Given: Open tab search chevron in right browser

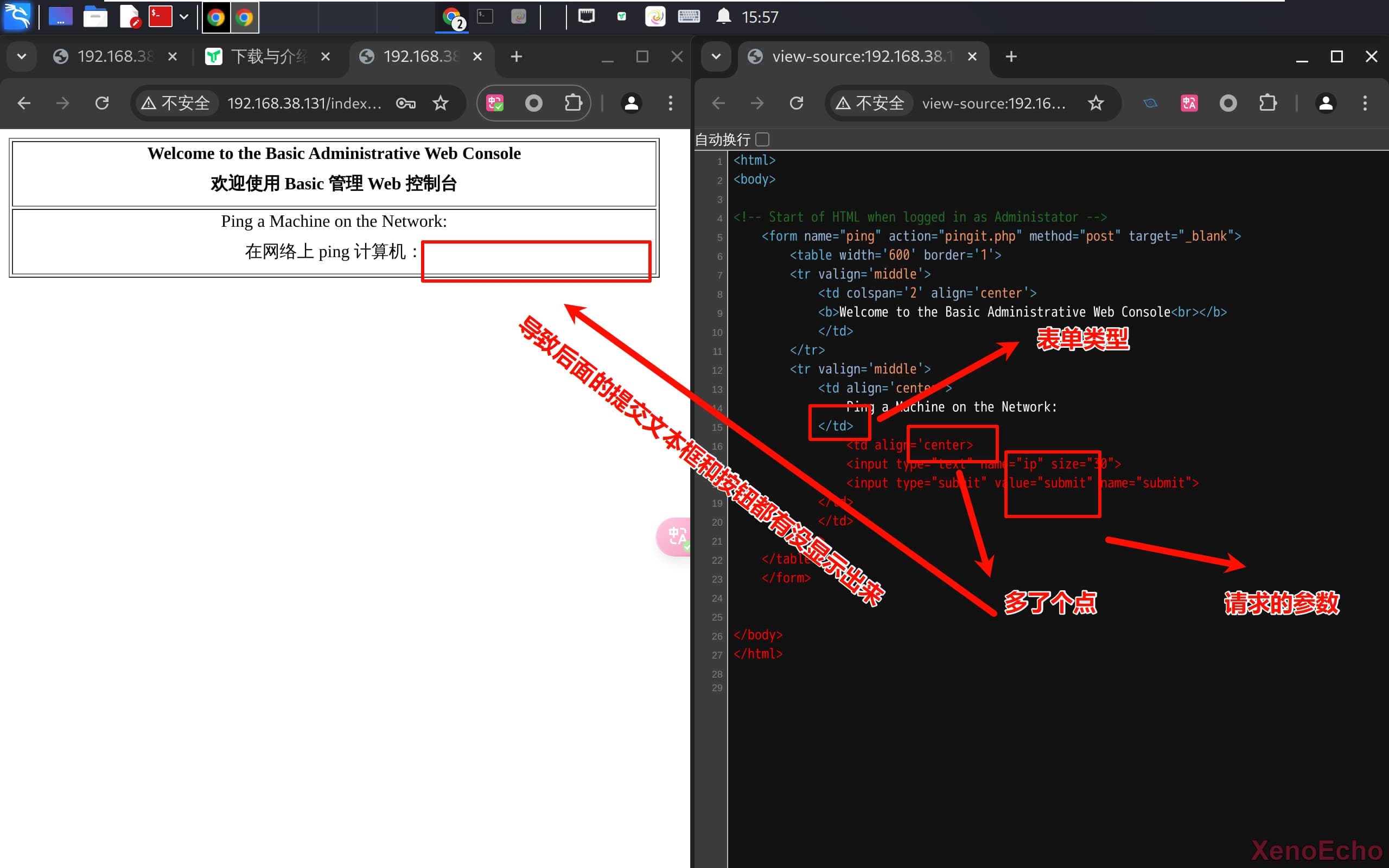Looking at the screenshot, I should [x=716, y=56].
